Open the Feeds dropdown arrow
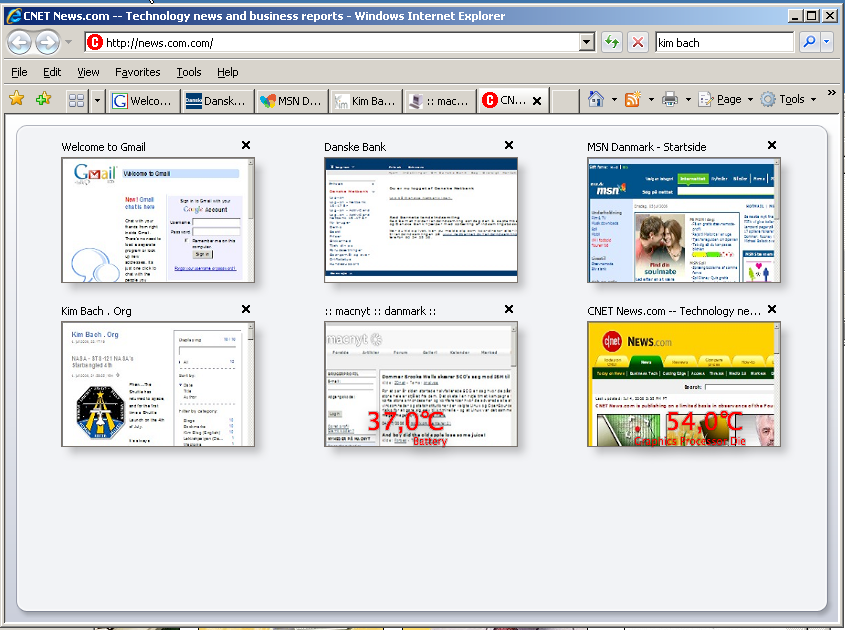This screenshot has width=845, height=630. tap(651, 99)
